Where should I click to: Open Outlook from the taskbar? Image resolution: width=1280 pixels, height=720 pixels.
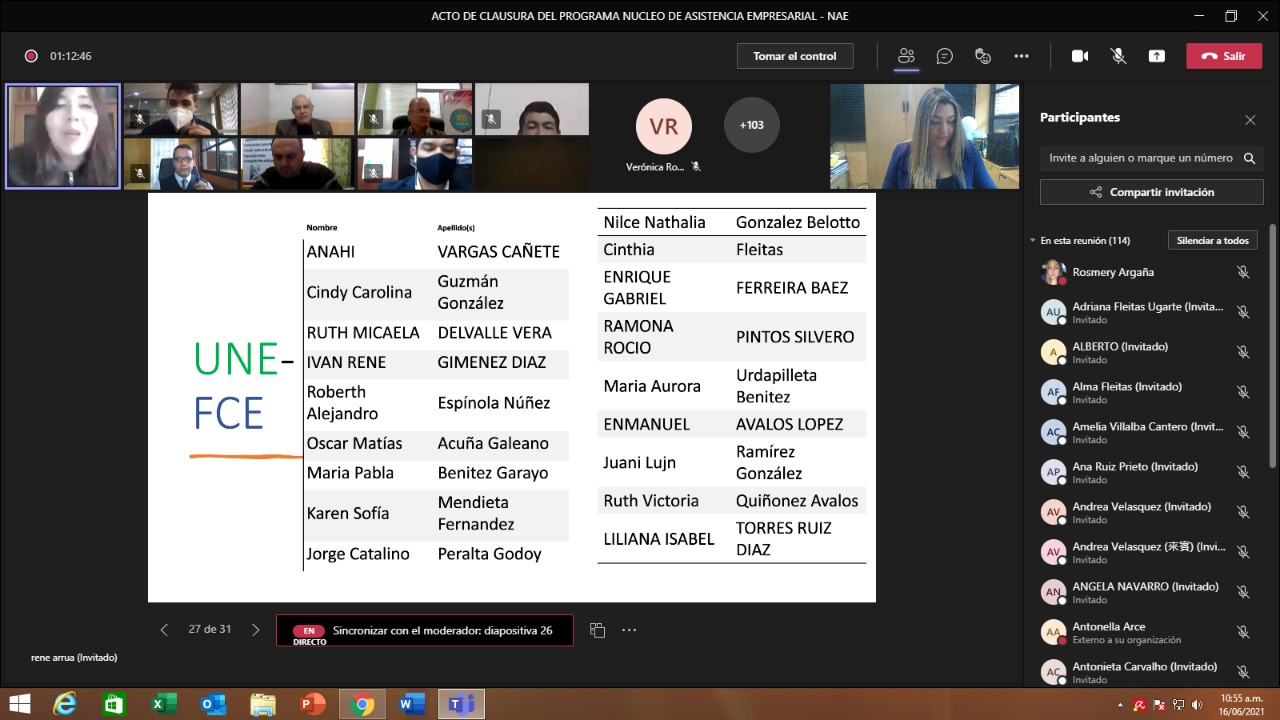tap(213, 704)
